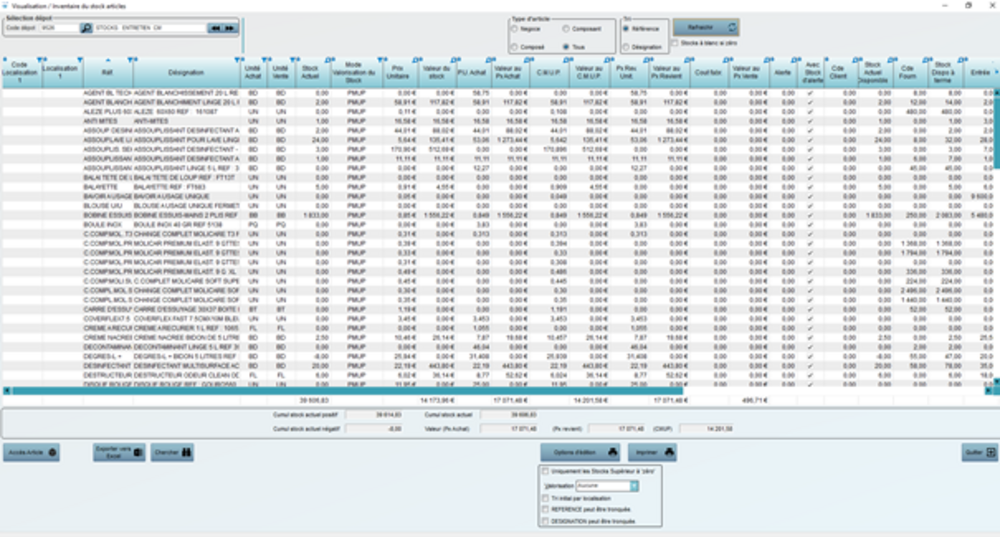Image resolution: width=1000 pixels, height=537 pixels.
Task: Click the Rafraîchir refresh button
Action: tap(705, 28)
